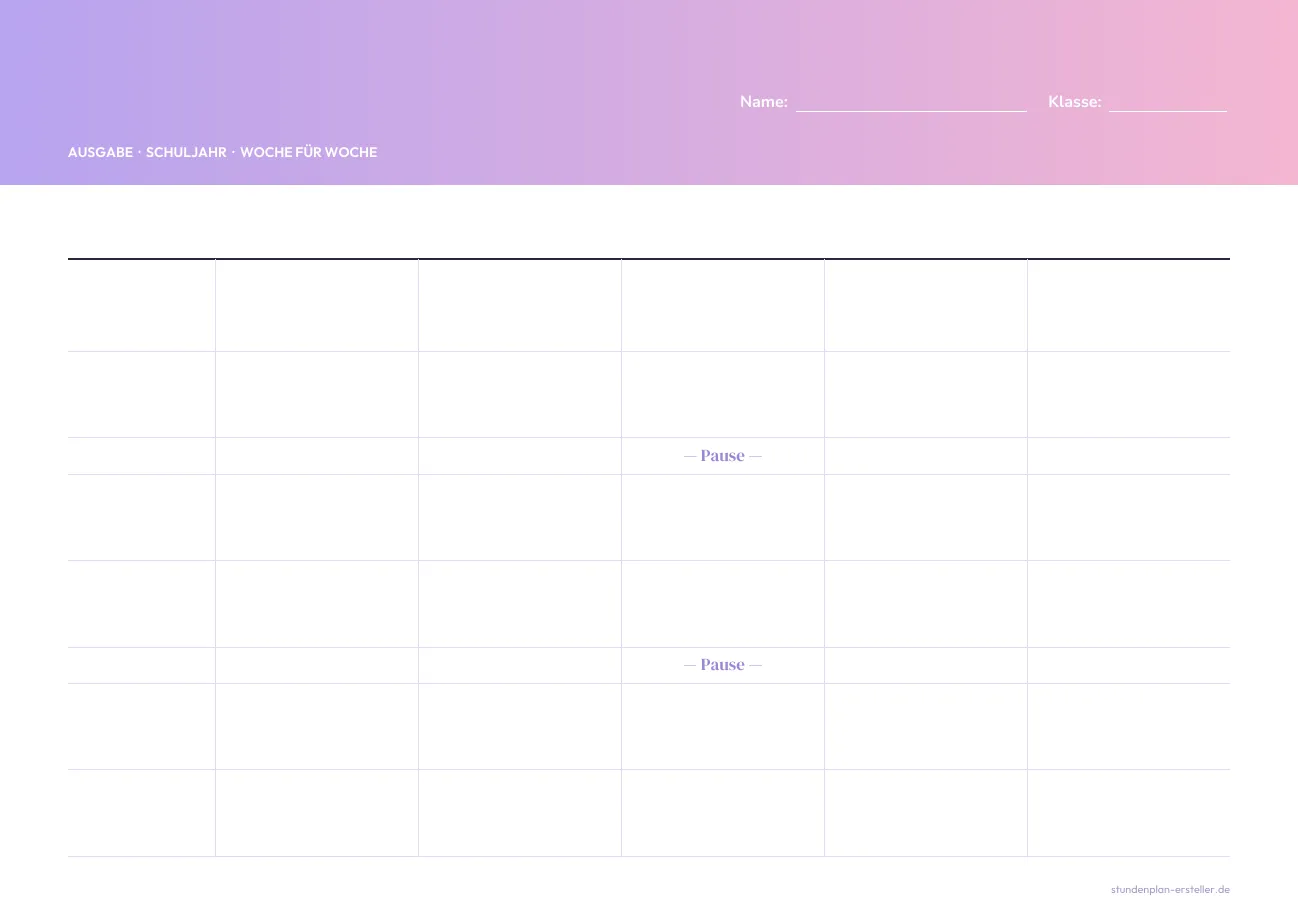Screen dimensions: 1298x918
Task: Select 'AUSGABE · SCHULJAHR · WOCHE FÜR WOCHE' subtitle
Action: coord(222,153)
